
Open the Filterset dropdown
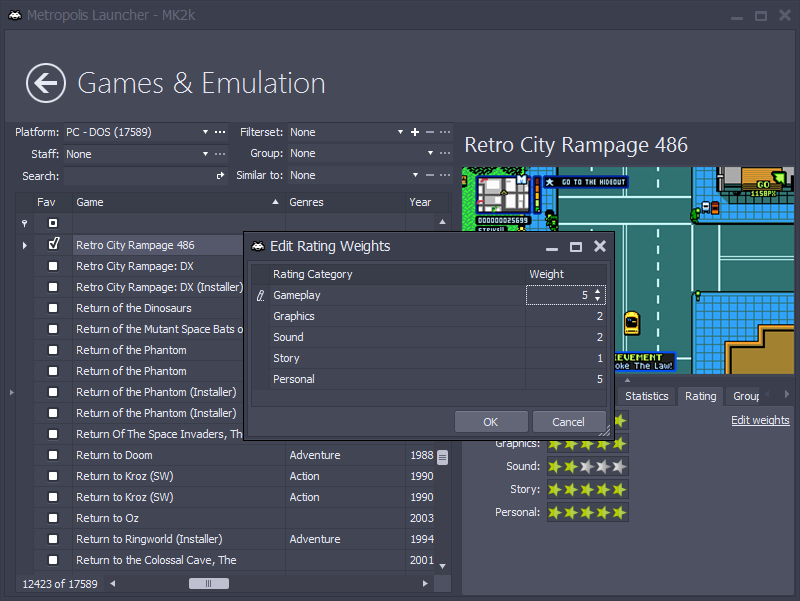(x=400, y=132)
